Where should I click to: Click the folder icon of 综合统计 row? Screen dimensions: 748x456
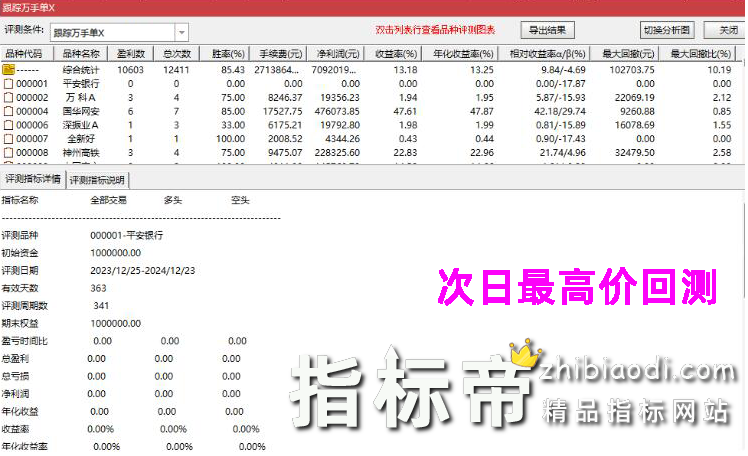tap(8, 70)
